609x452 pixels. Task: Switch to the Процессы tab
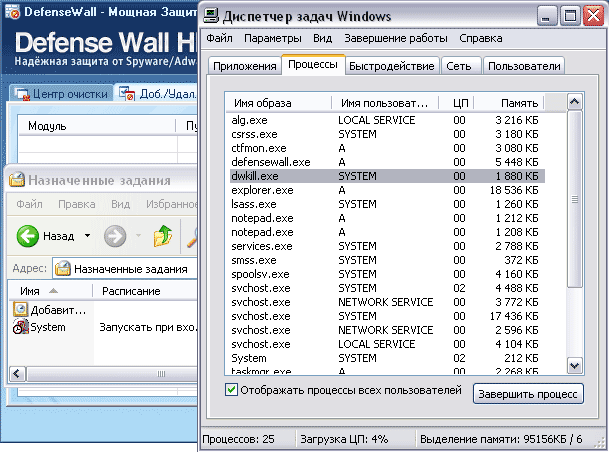click(x=313, y=64)
